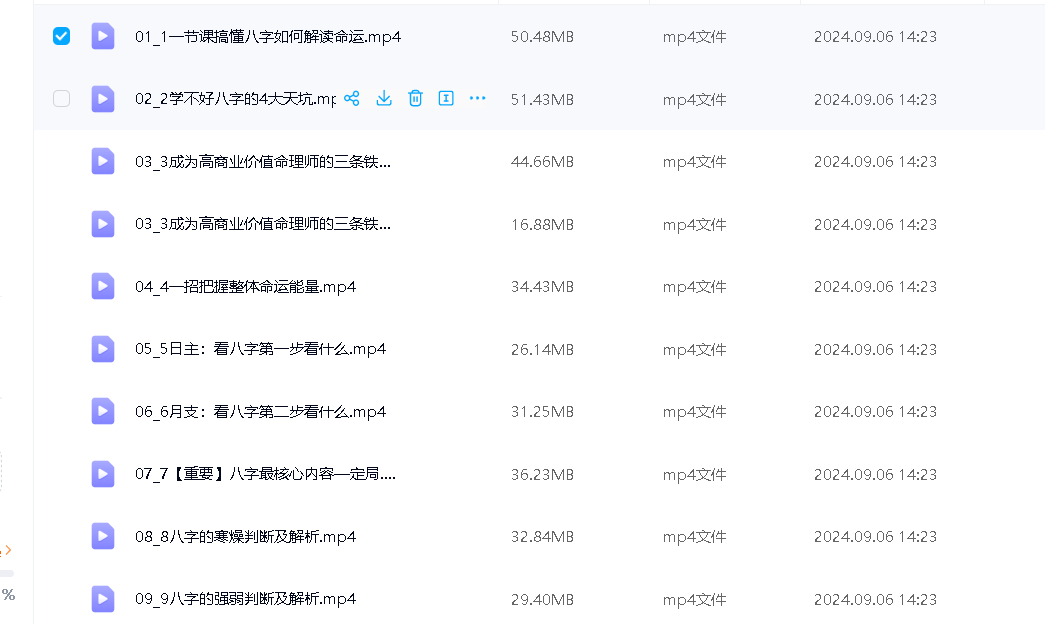Delete the 02_2 file using trash icon
The width and height of the screenshot is (1045, 624).
[x=415, y=98]
